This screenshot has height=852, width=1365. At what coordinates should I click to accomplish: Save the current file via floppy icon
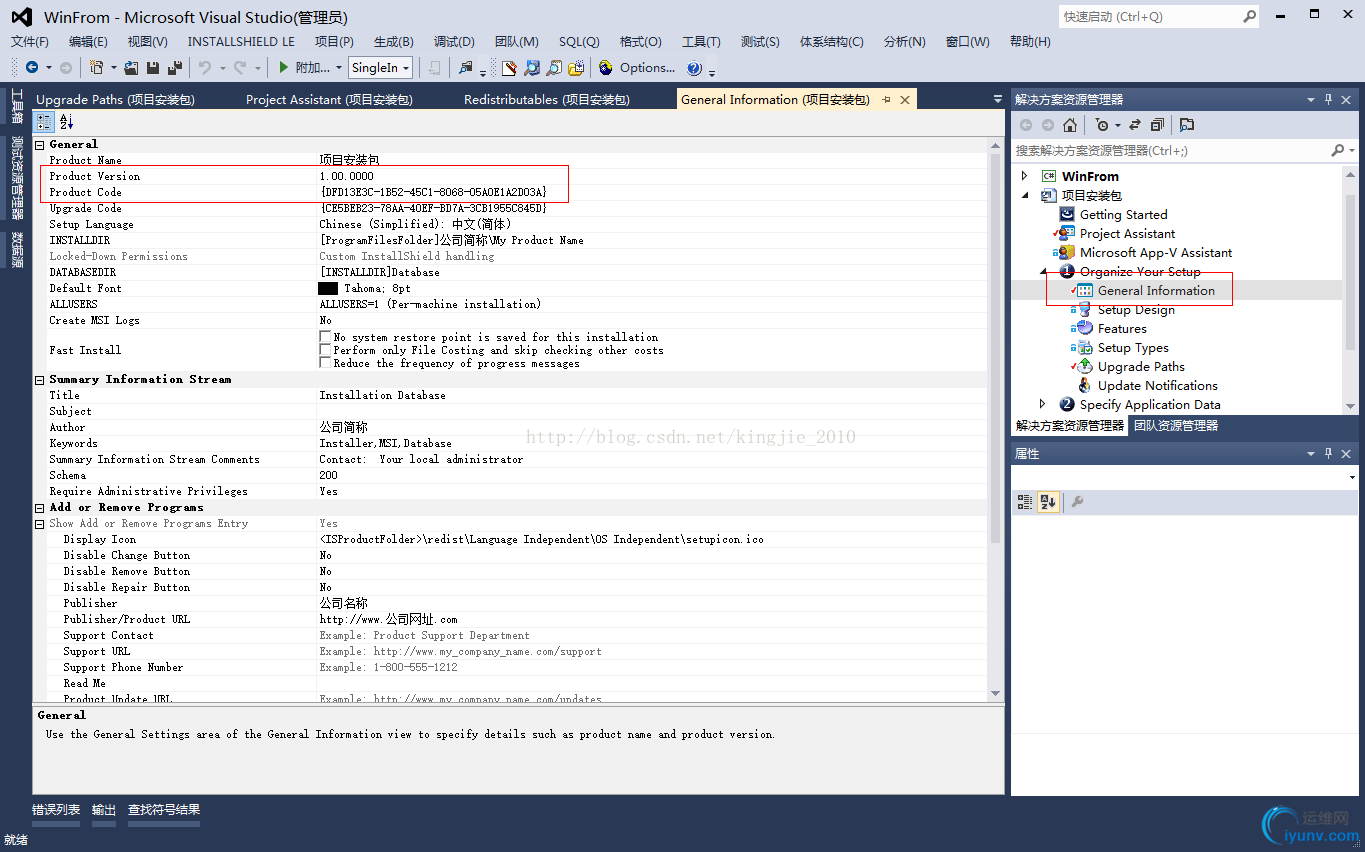click(x=153, y=67)
